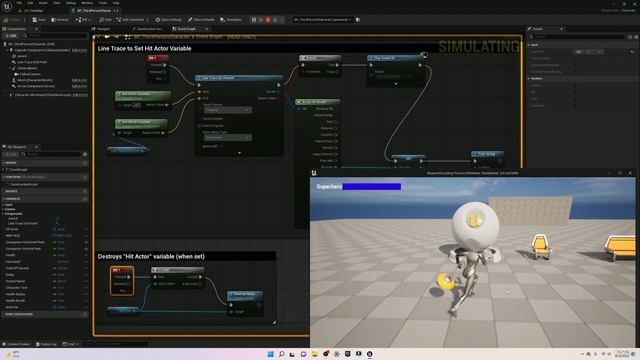Click the plus on the Variables section
The width and height of the screenshot is (640, 360).
85,199
